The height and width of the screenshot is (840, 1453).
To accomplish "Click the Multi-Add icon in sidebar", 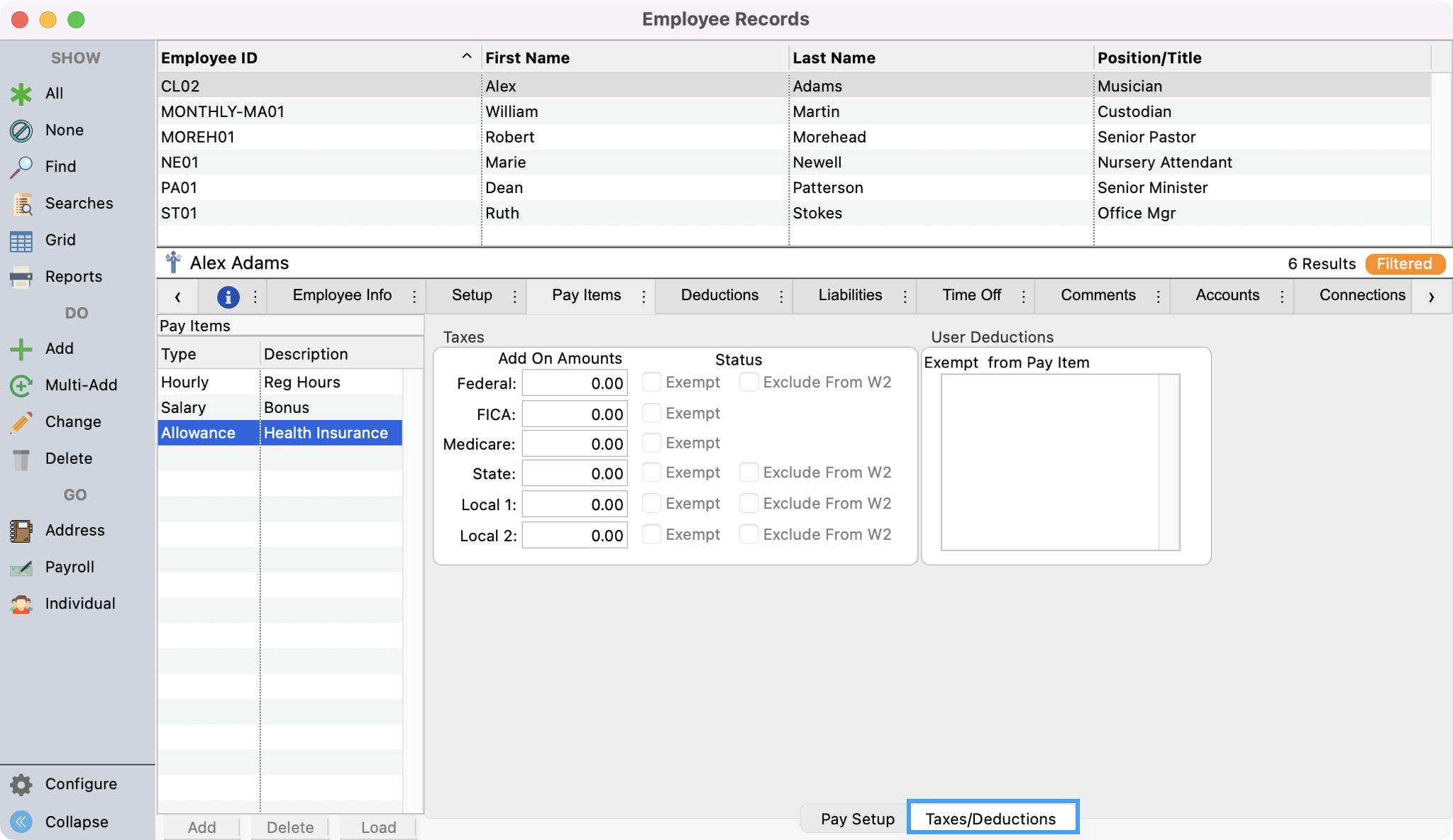I will 21,385.
